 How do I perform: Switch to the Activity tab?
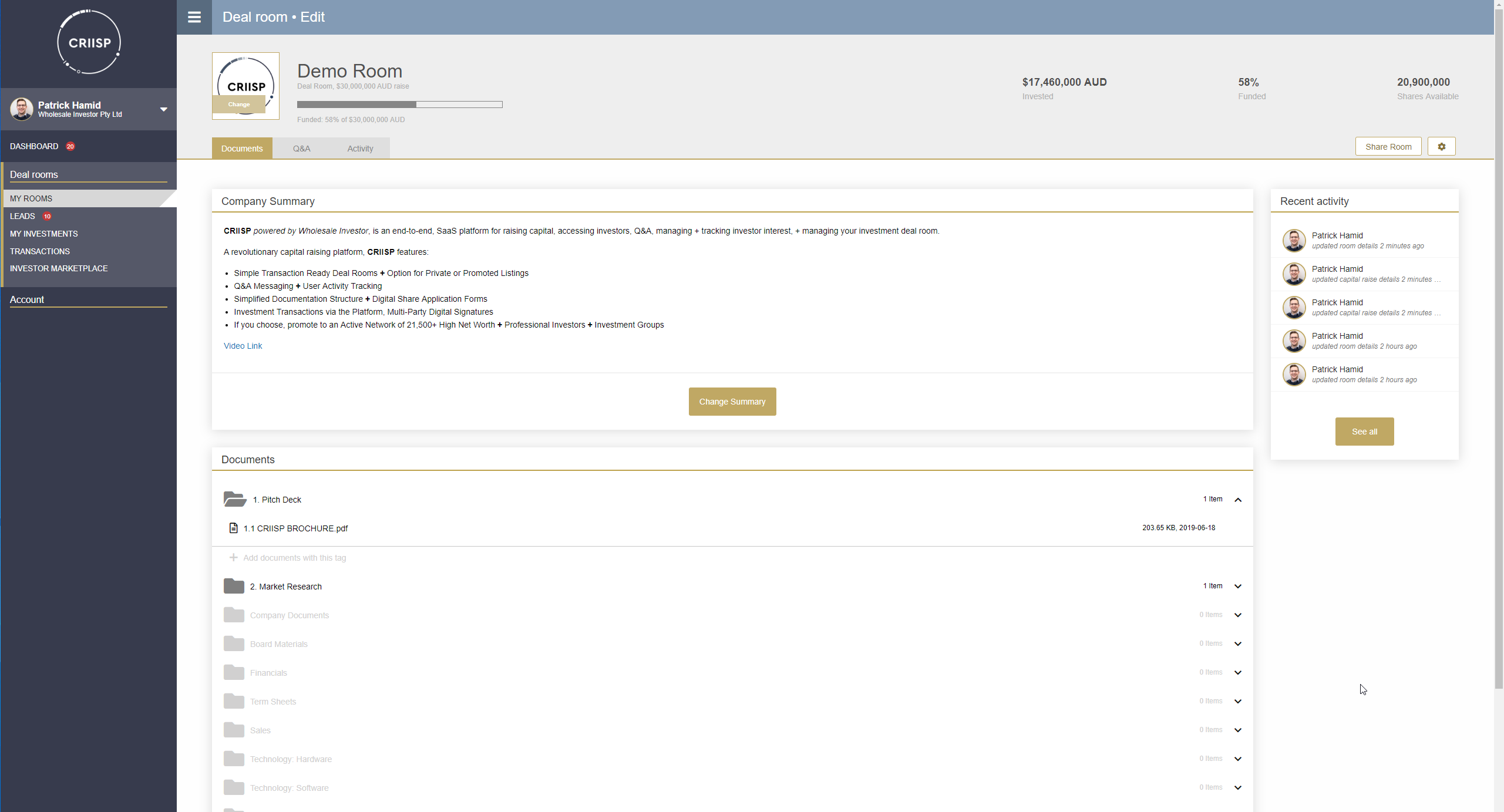pyautogui.click(x=360, y=149)
